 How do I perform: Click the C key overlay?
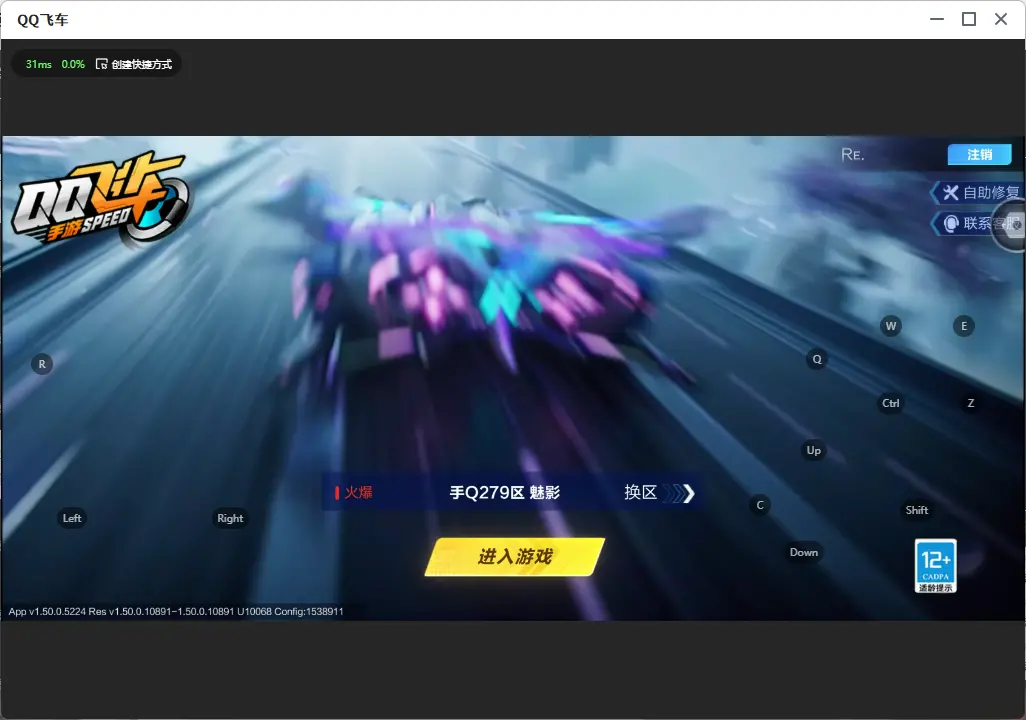click(x=760, y=505)
